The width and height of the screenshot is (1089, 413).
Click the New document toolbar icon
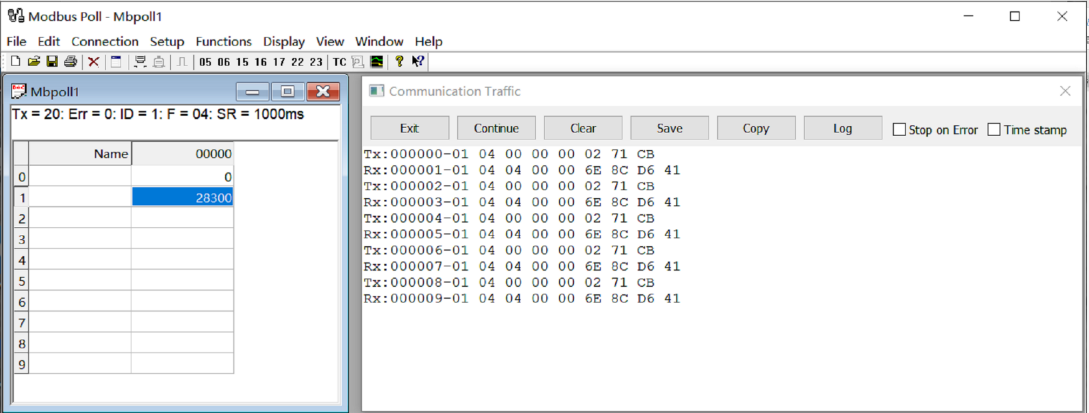pos(15,62)
